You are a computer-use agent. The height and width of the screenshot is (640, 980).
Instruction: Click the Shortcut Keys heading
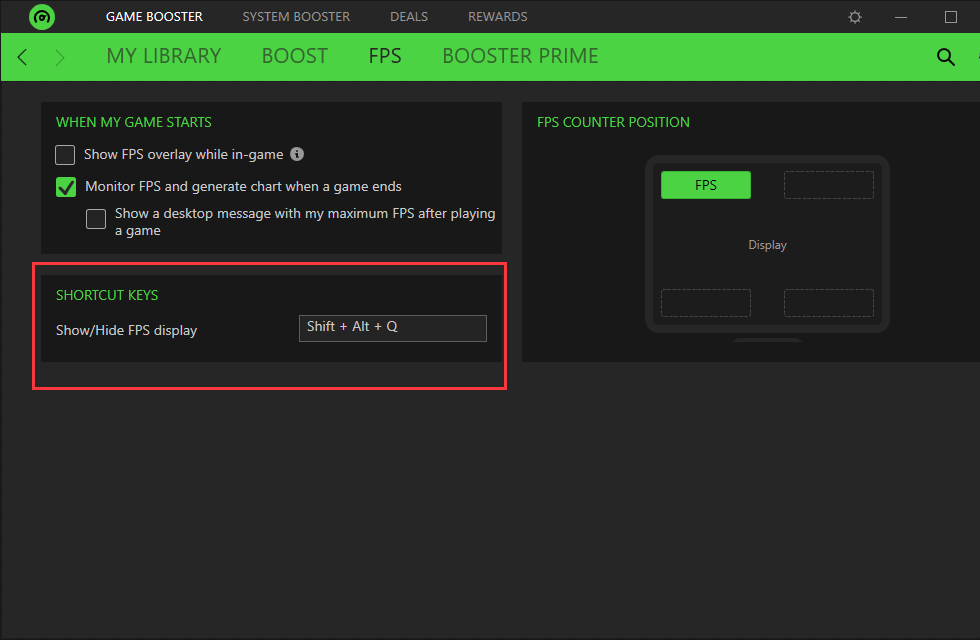[x=107, y=295]
